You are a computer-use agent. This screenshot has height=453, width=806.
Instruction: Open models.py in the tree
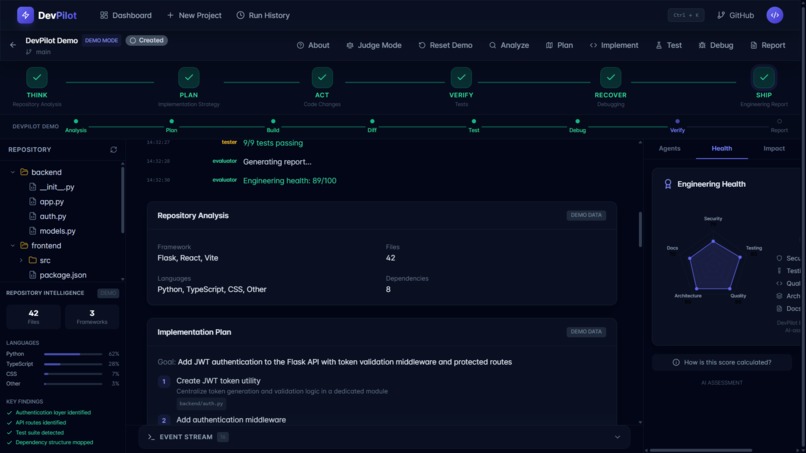click(x=57, y=231)
